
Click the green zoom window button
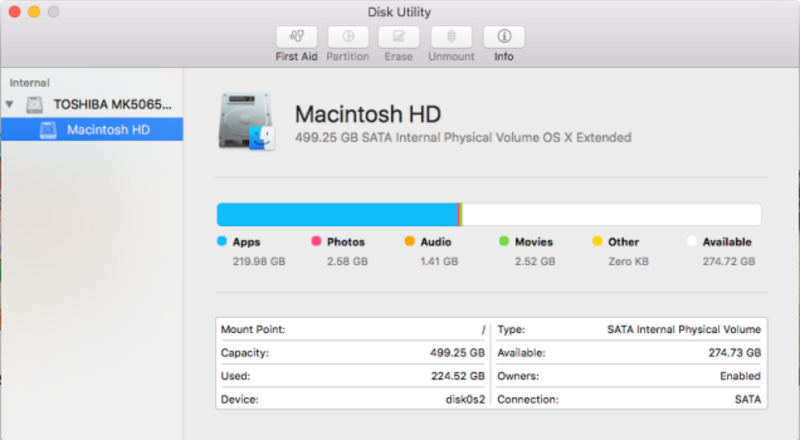pyautogui.click(x=53, y=11)
